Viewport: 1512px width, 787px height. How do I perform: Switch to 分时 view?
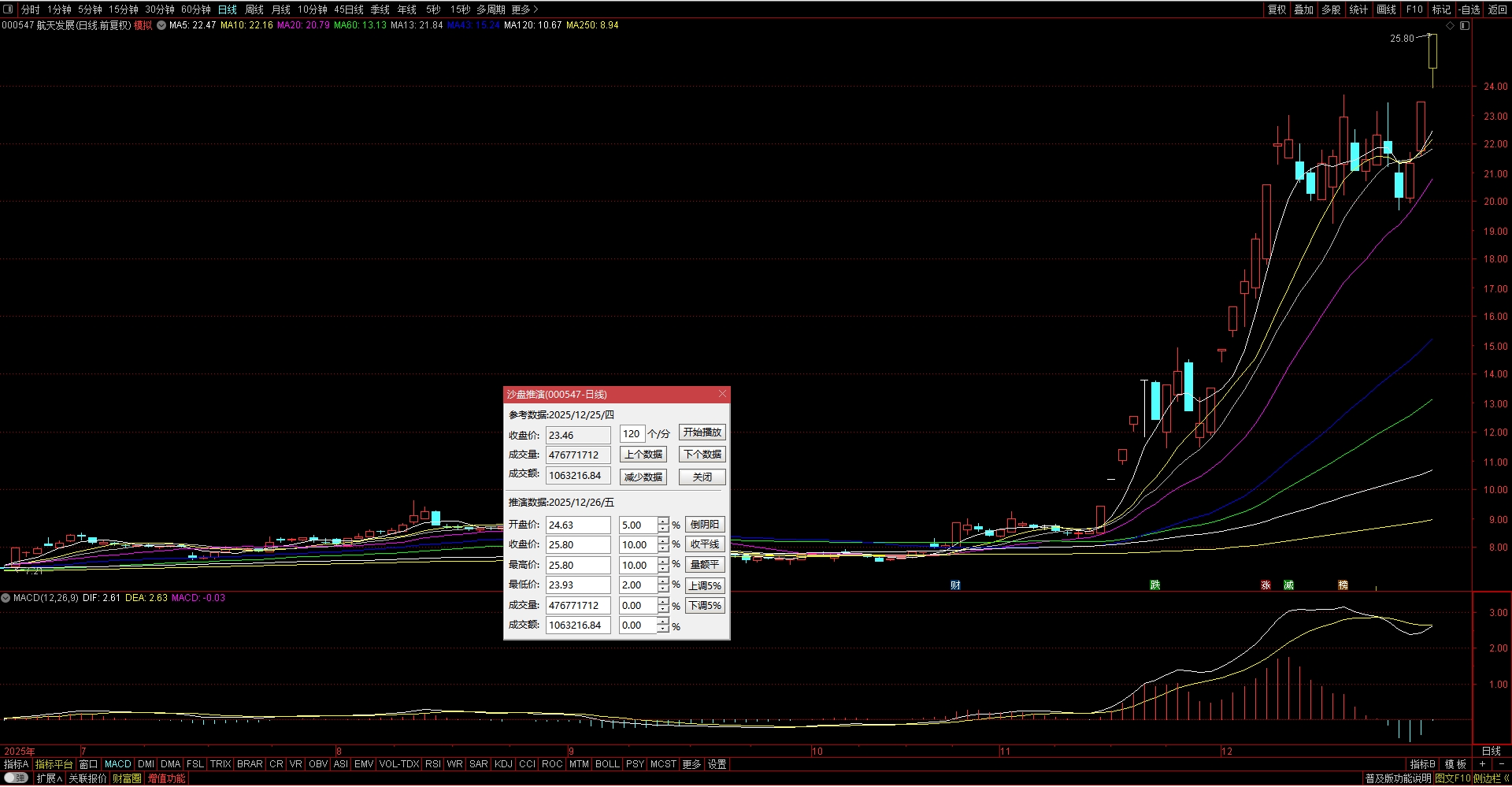pyautogui.click(x=30, y=9)
